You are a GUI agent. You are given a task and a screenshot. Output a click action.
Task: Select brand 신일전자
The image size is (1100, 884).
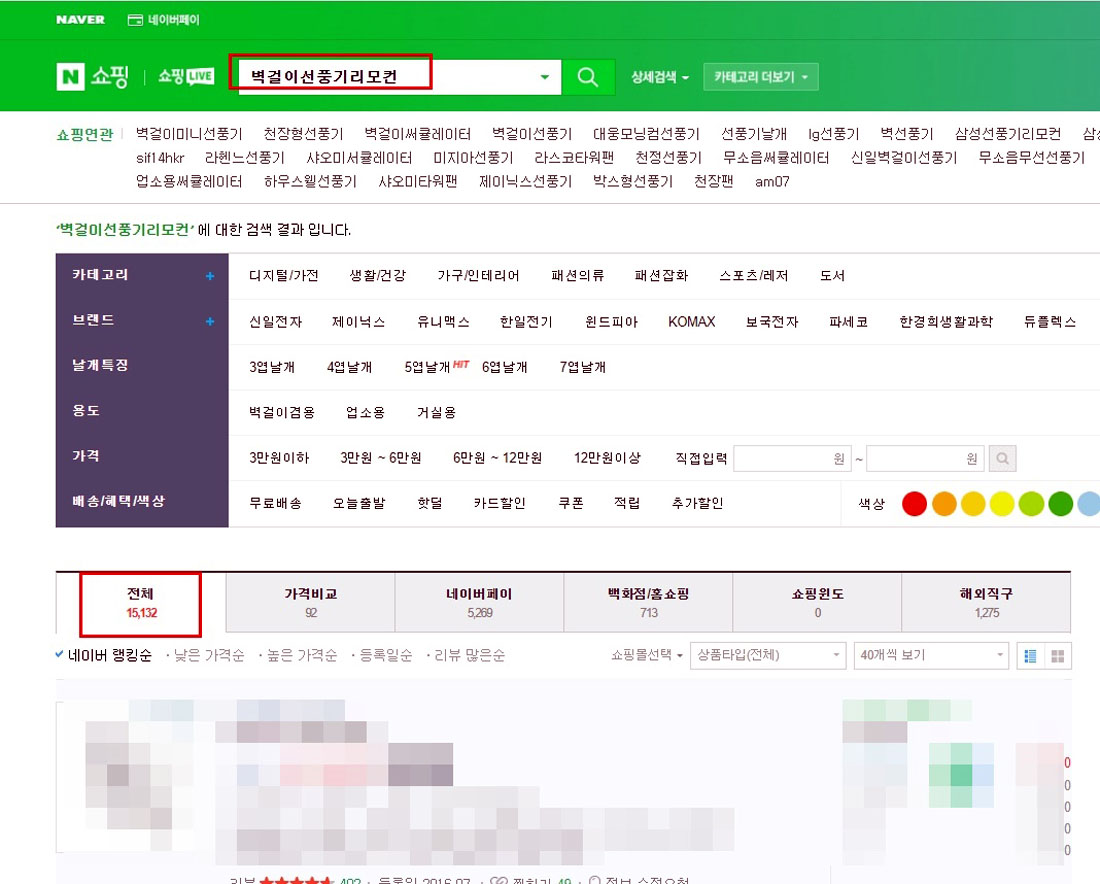tap(276, 321)
